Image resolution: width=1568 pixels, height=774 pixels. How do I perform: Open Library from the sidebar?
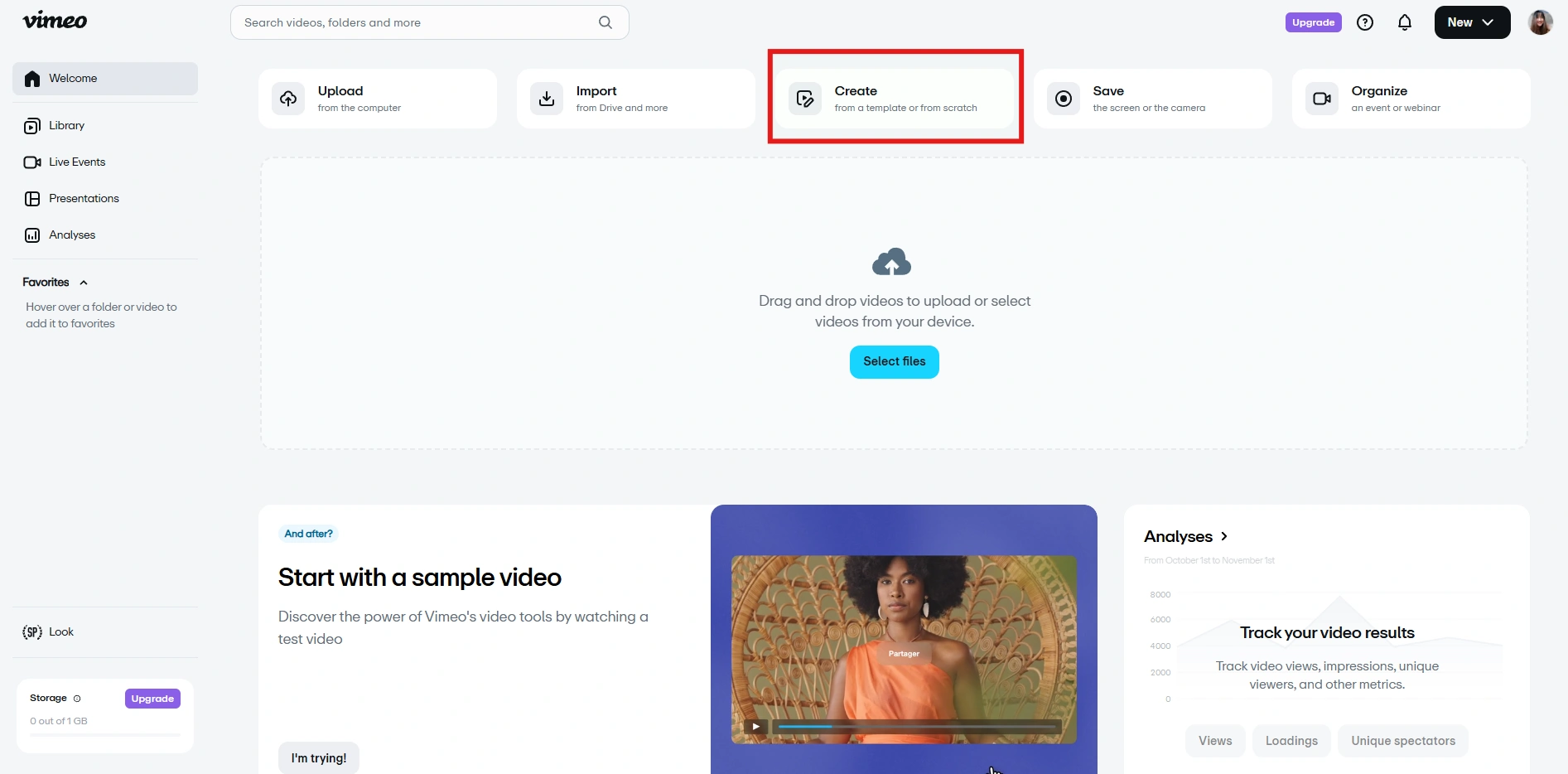[x=105, y=126]
